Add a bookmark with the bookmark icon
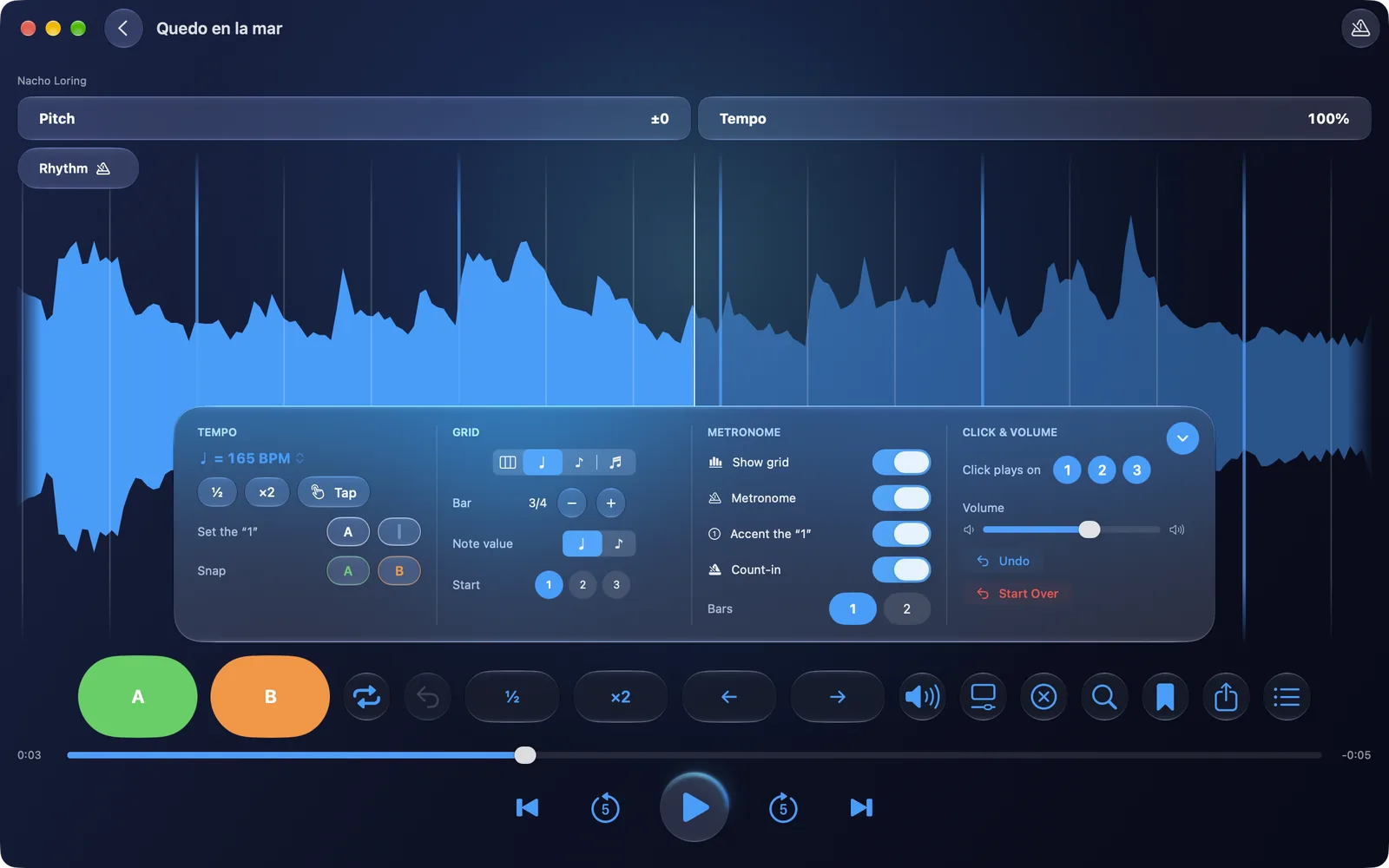This screenshot has width=1389, height=868. [x=1165, y=696]
